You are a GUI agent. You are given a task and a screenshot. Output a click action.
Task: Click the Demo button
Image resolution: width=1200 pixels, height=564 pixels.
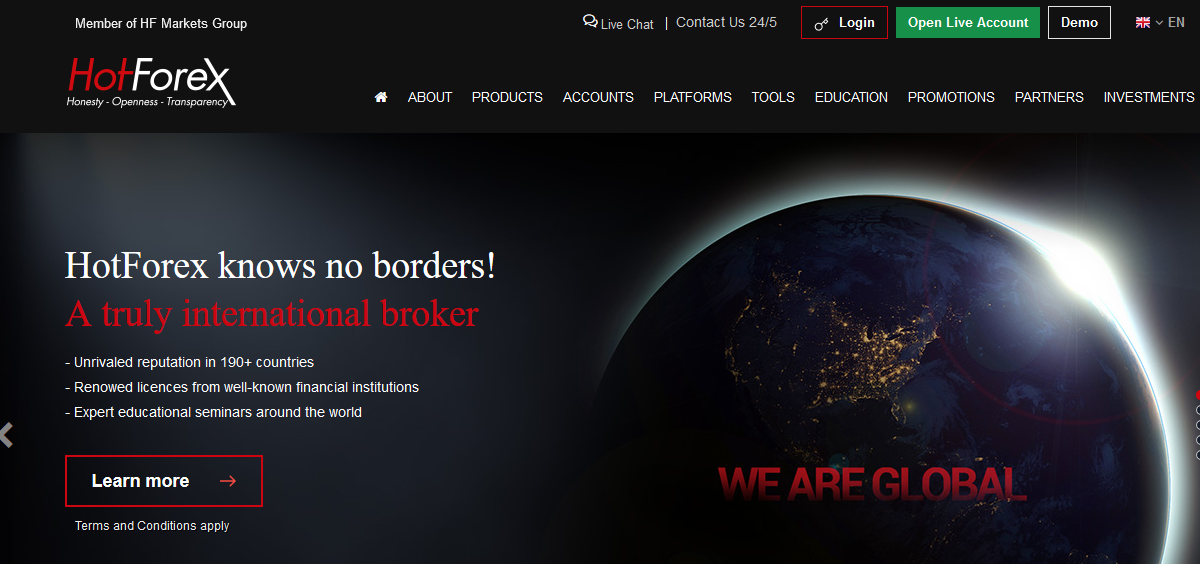tap(1079, 23)
